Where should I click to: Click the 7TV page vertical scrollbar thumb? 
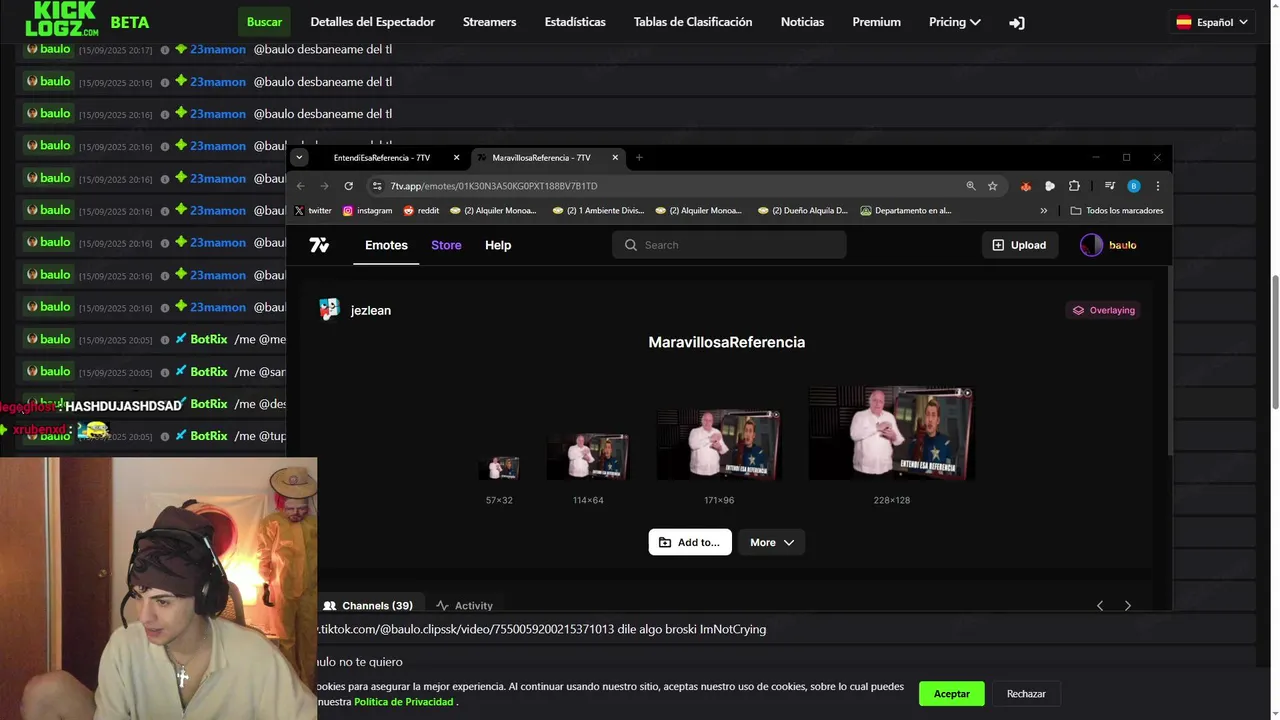point(1168,360)
